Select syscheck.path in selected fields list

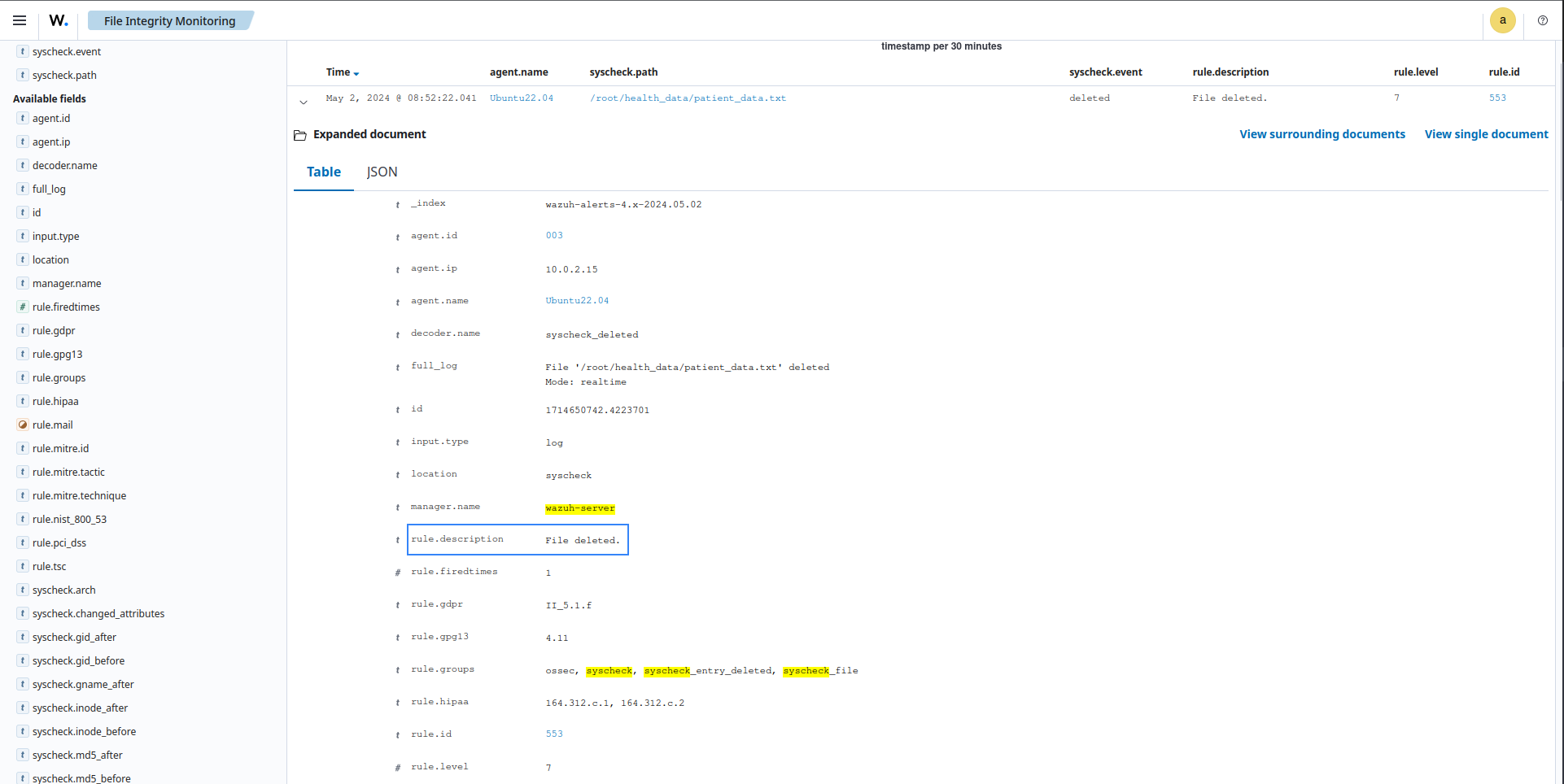64,75
